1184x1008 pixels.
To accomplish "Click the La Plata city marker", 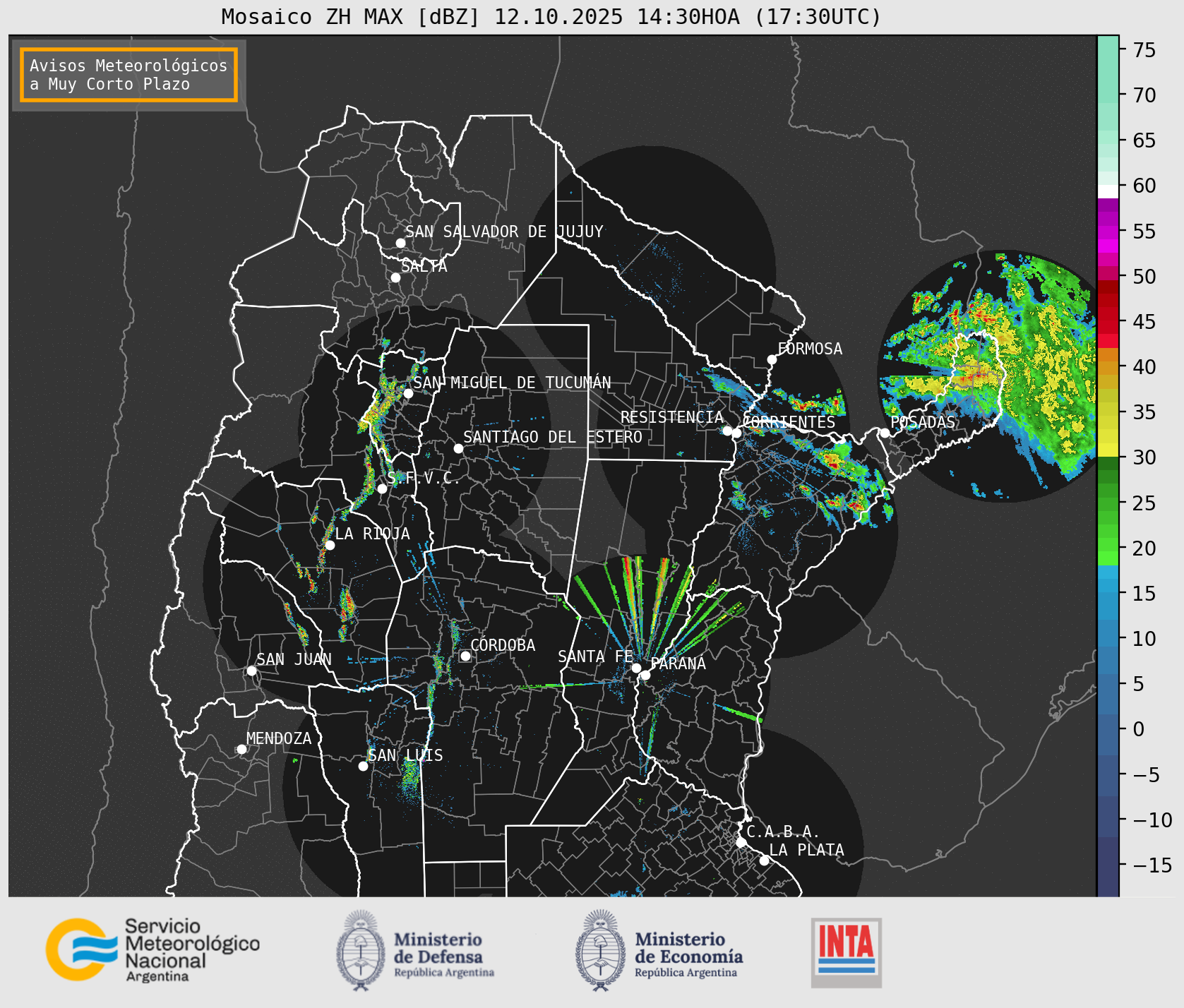I will click(x=764, y=860).
